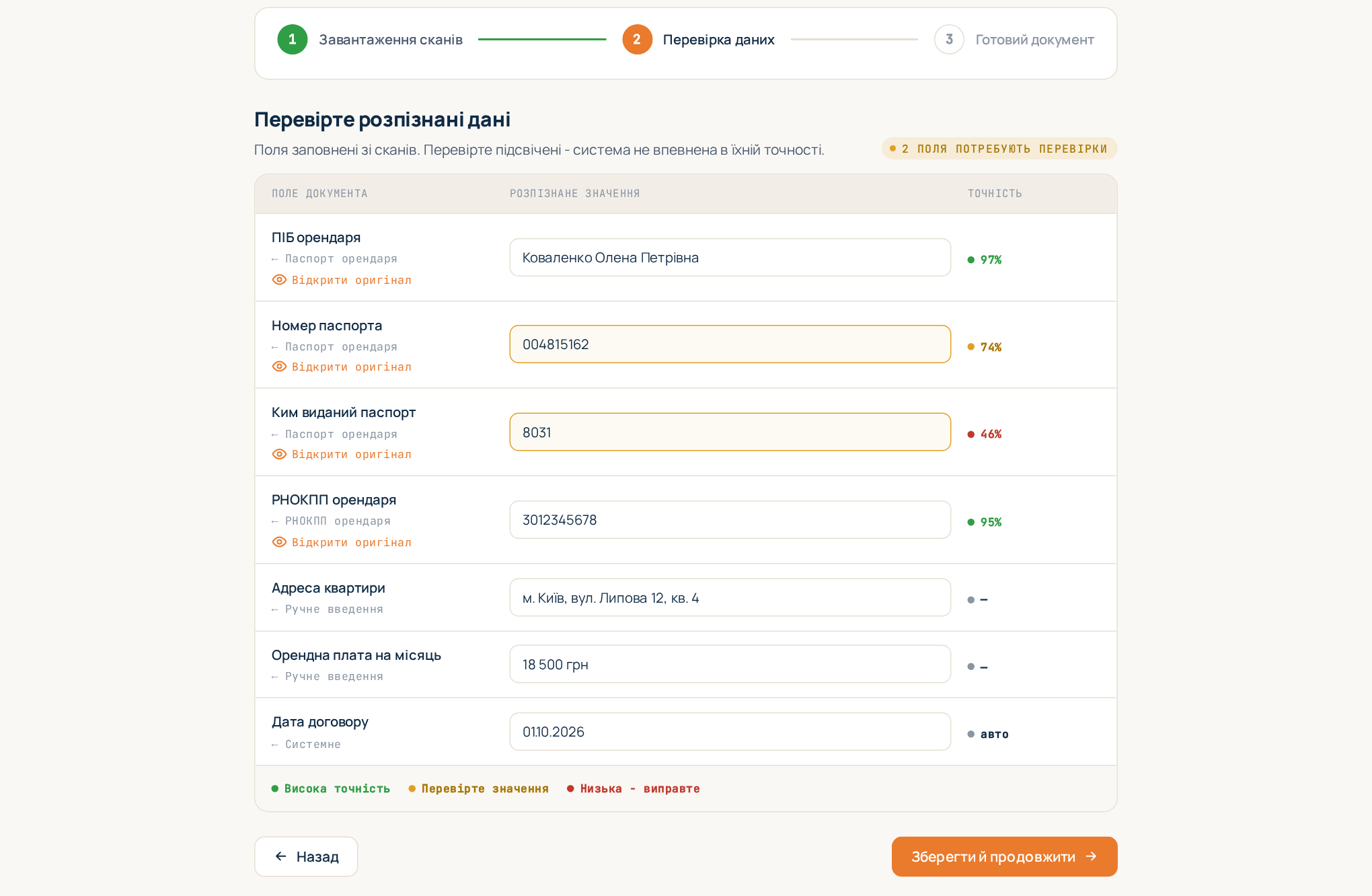Click Розпізнане значення column header
Screen dimensions: 1372x896
coord(574,194)
